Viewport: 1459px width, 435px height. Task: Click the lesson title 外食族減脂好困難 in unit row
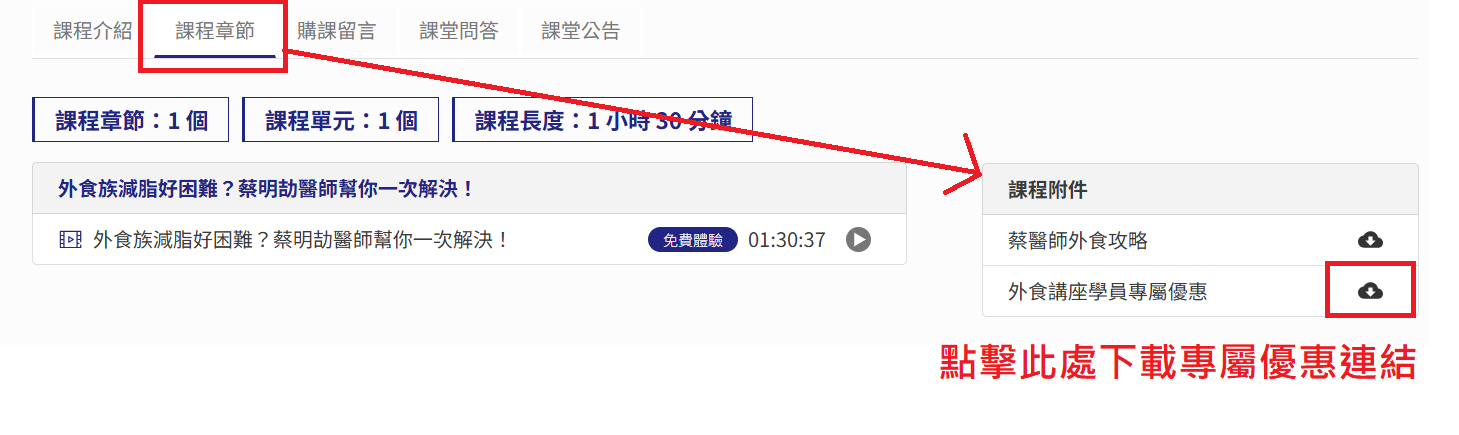(301, 240)
